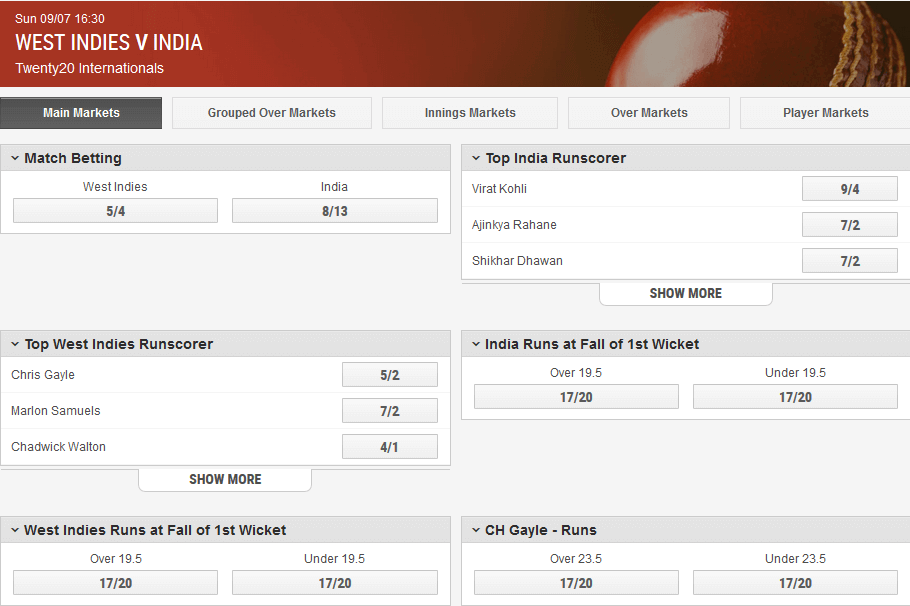Select Ajinkya Rahane 7/2 odds
This screenshot has width=910, height=606.
point(850,225)
